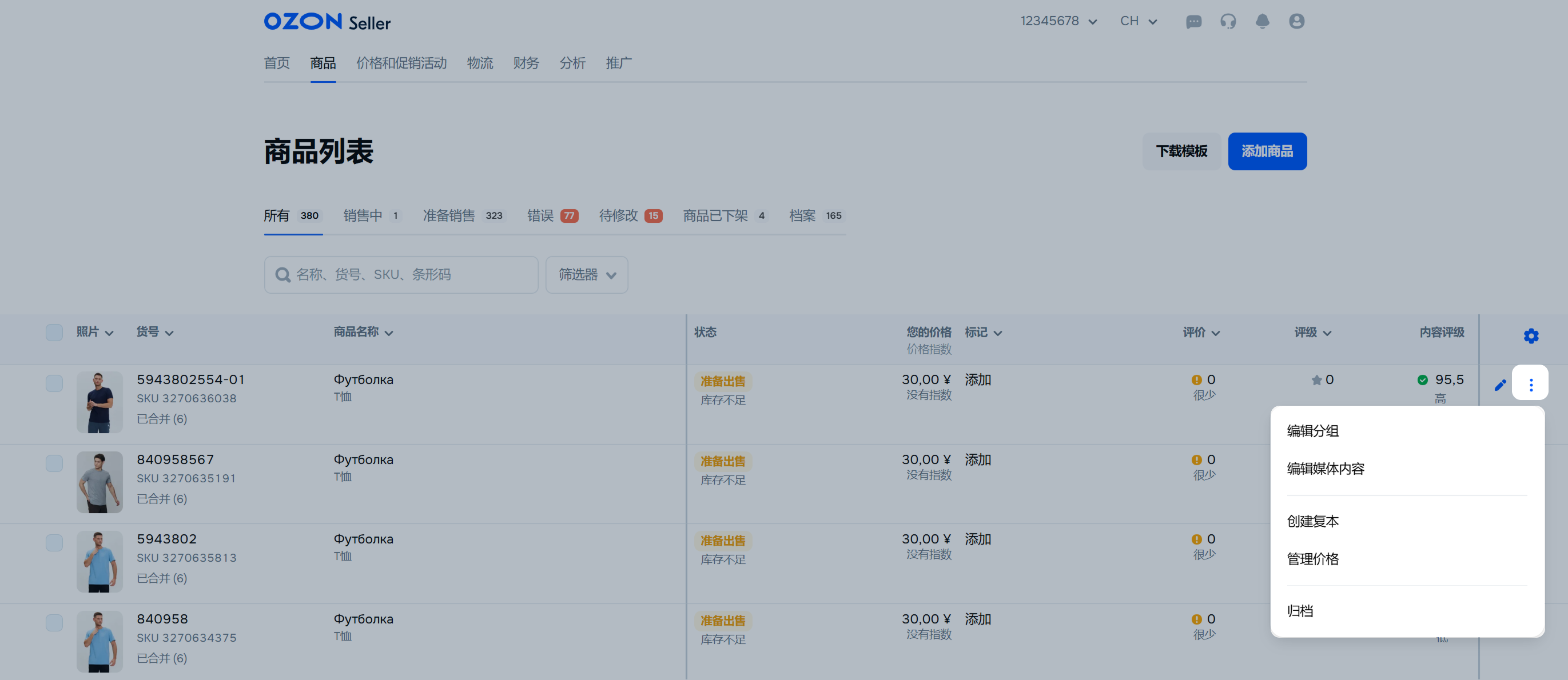Check the box for product 5943802554-01
The width and height of the screenshot is (1568, 680).
click(x=54, y=383)
